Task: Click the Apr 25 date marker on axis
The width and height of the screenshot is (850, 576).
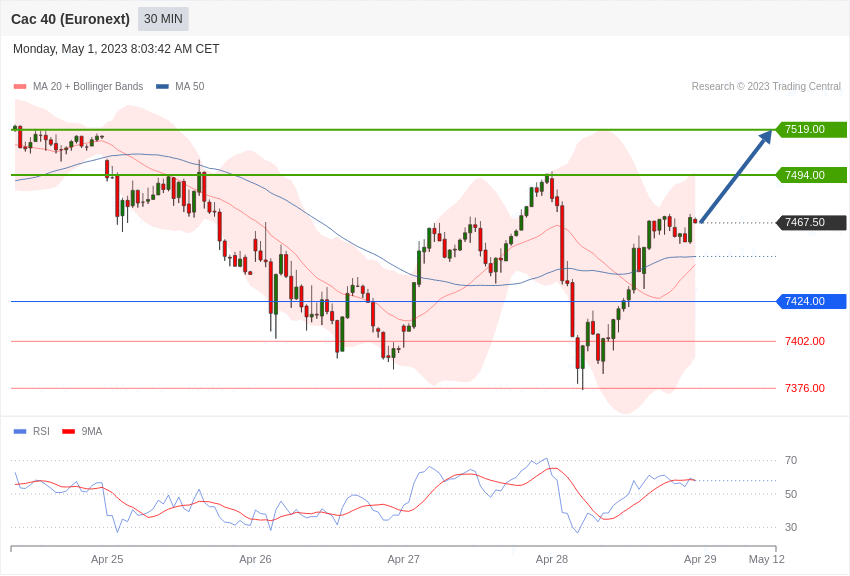Action: (x=107, y=559)
